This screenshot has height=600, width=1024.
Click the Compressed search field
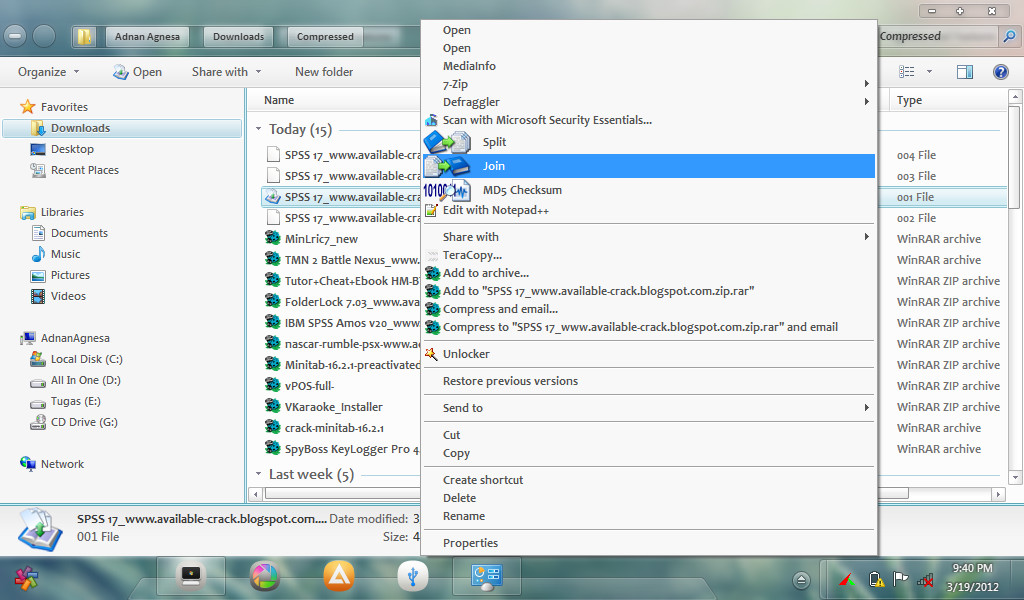tap(938, 37)
